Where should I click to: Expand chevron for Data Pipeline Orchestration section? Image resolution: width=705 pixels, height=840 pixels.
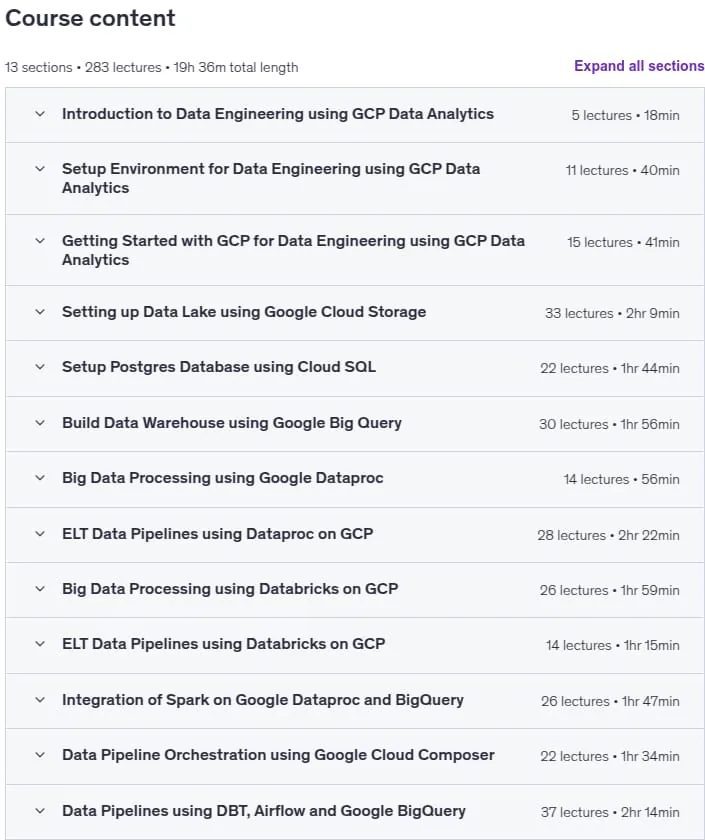coord(40,755)
